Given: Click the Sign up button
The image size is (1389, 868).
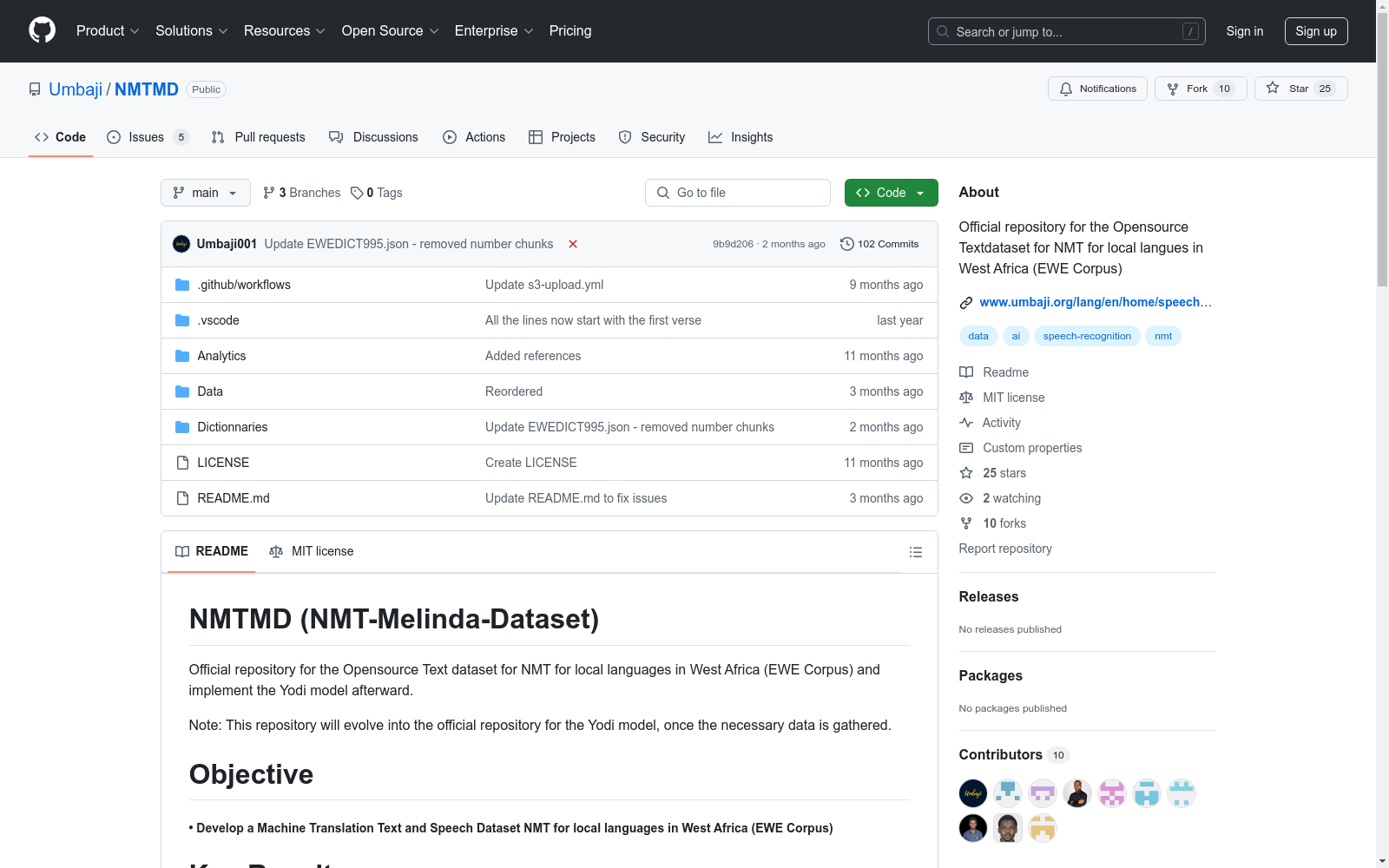Looking at the screenshot, I should 1316,31.
